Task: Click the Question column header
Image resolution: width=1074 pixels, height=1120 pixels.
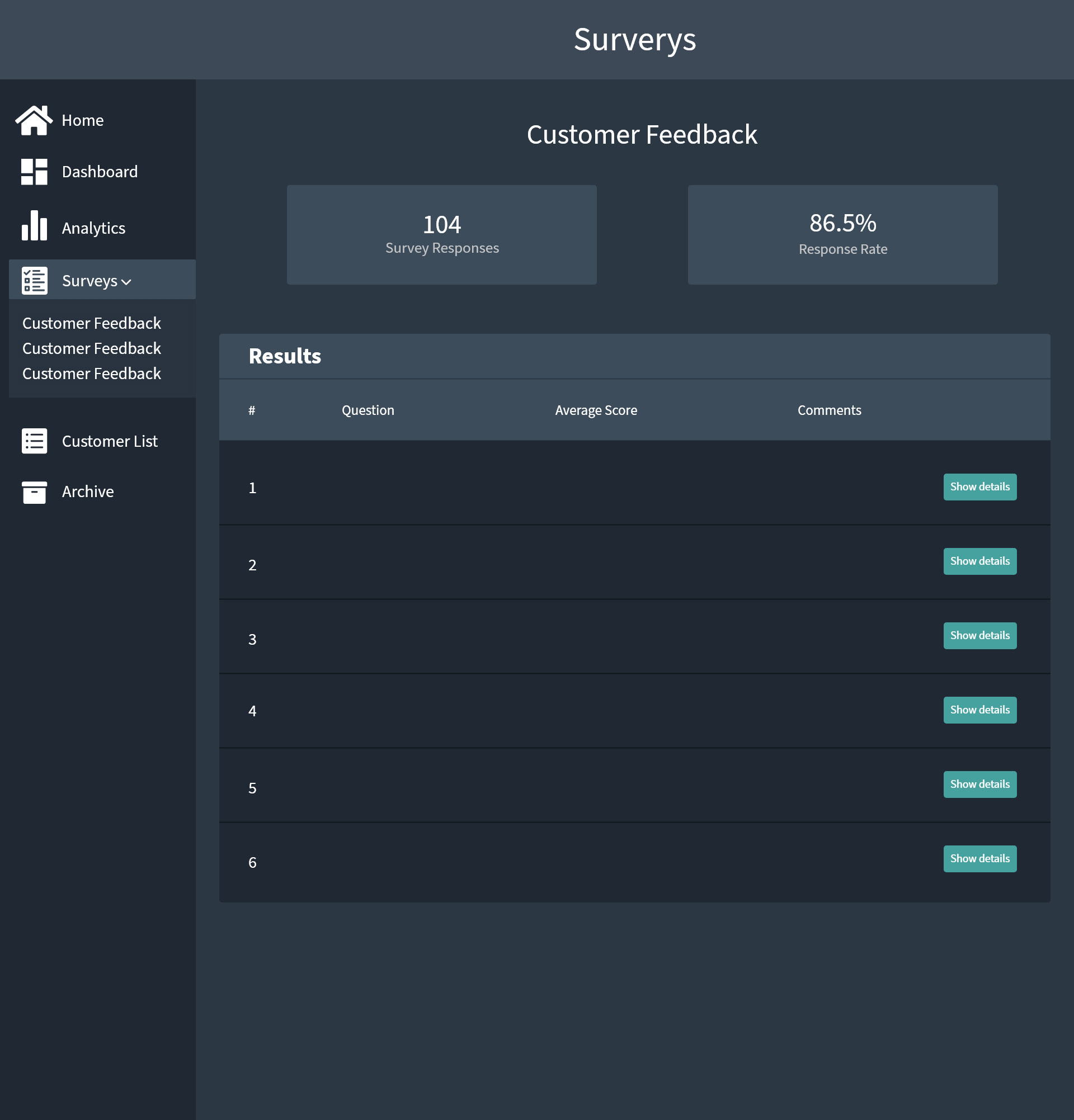Action: (368, 410)
